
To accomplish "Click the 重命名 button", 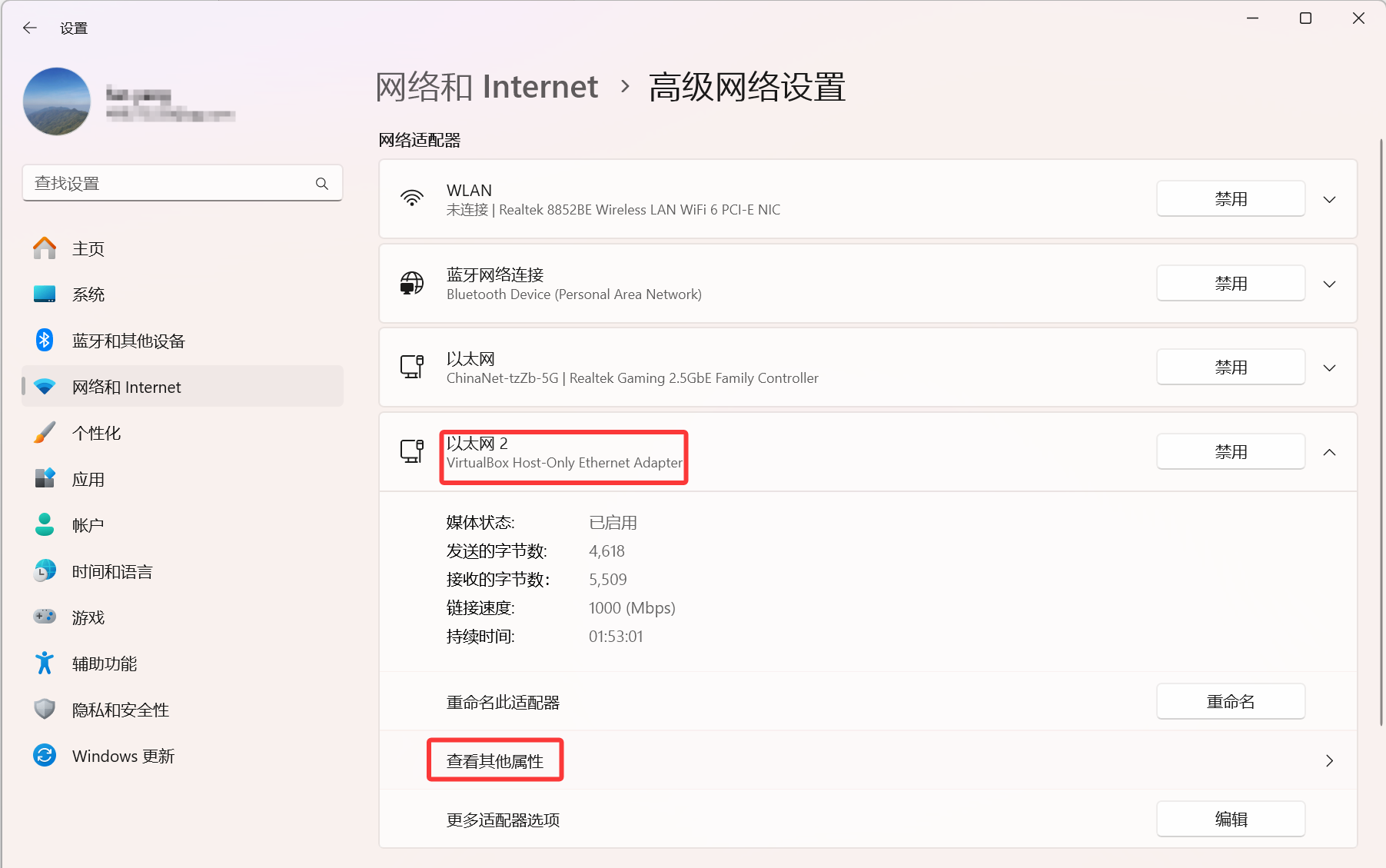I will pos(1230,702).
